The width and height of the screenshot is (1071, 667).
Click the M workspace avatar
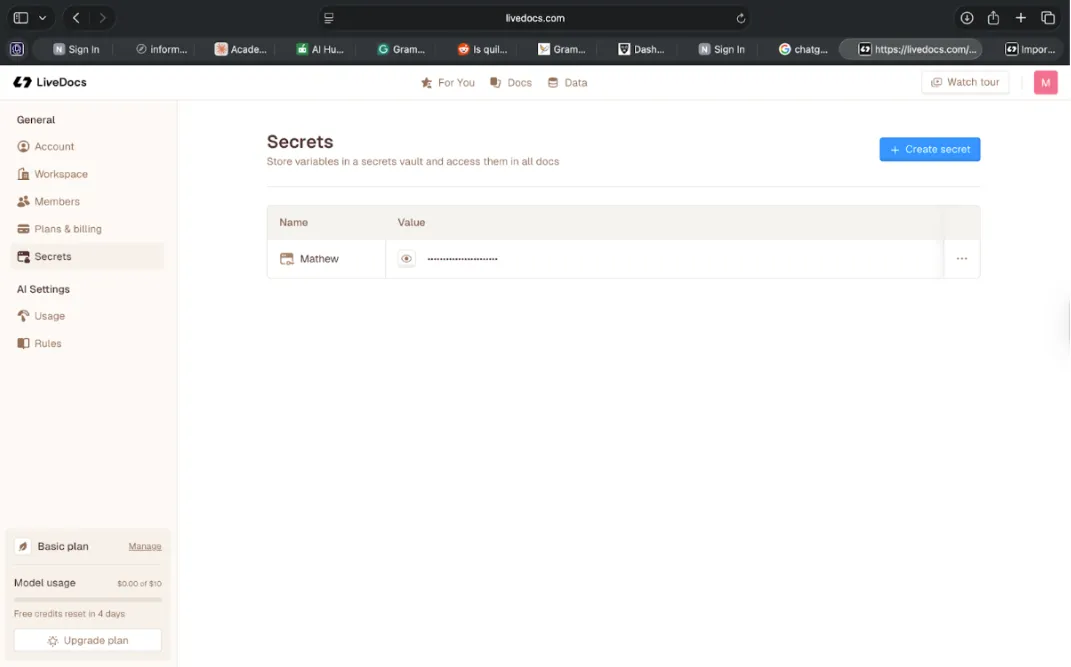(1045, 82)
